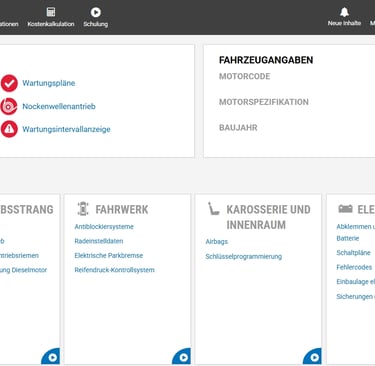Open the Schlüsselprogrammierung link
This screenshot has width=375, height=366.
point(244,257)
